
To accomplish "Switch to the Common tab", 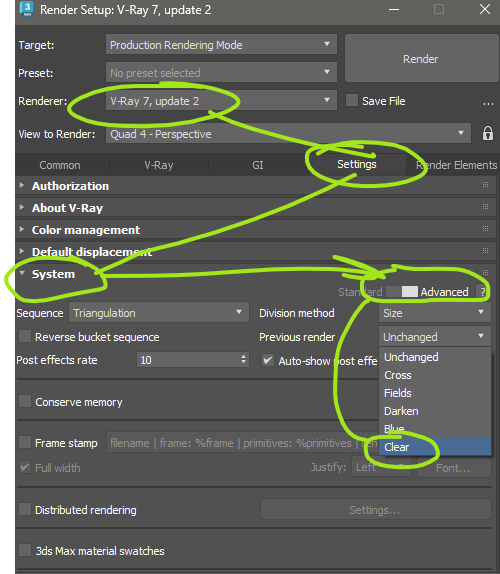I will coord(60,165).
